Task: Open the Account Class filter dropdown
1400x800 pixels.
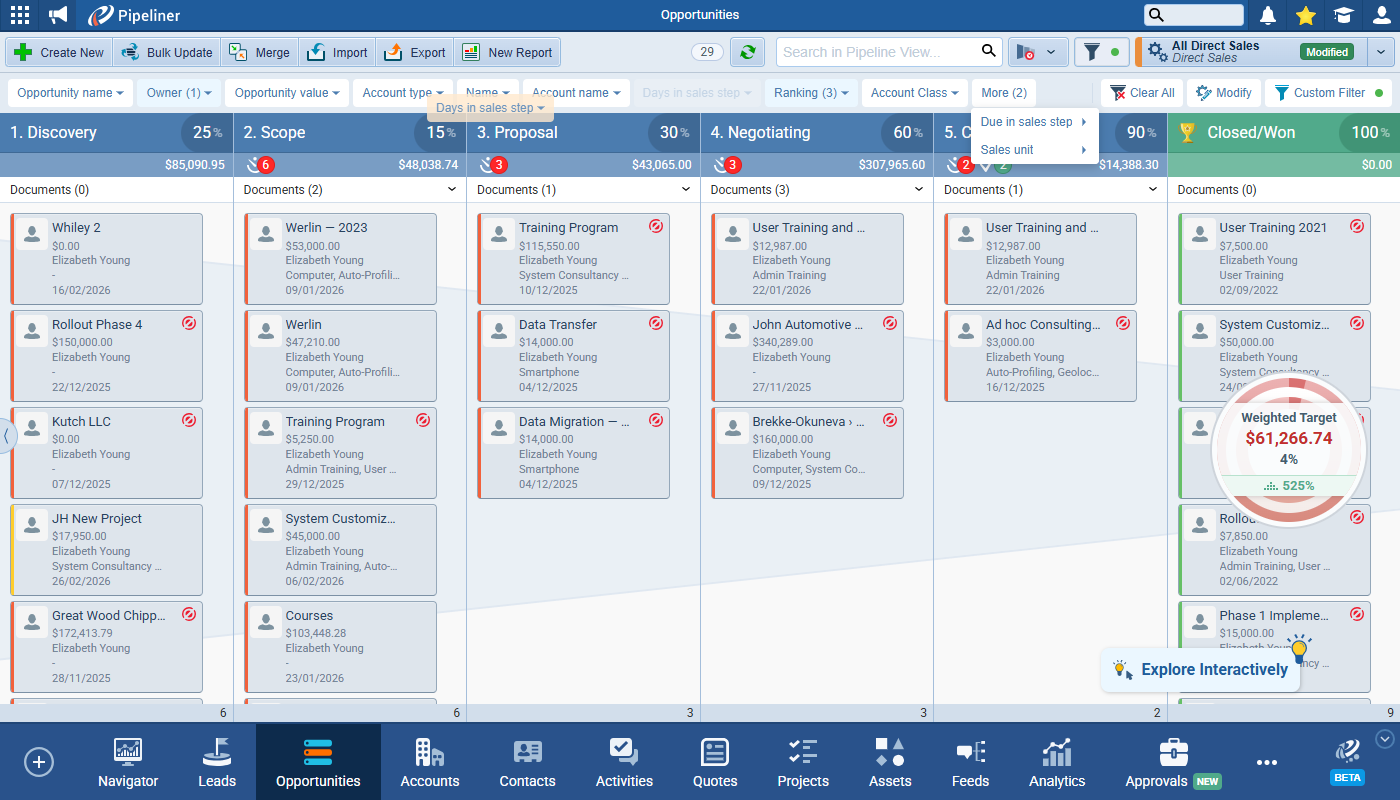Action: (914, 93)
